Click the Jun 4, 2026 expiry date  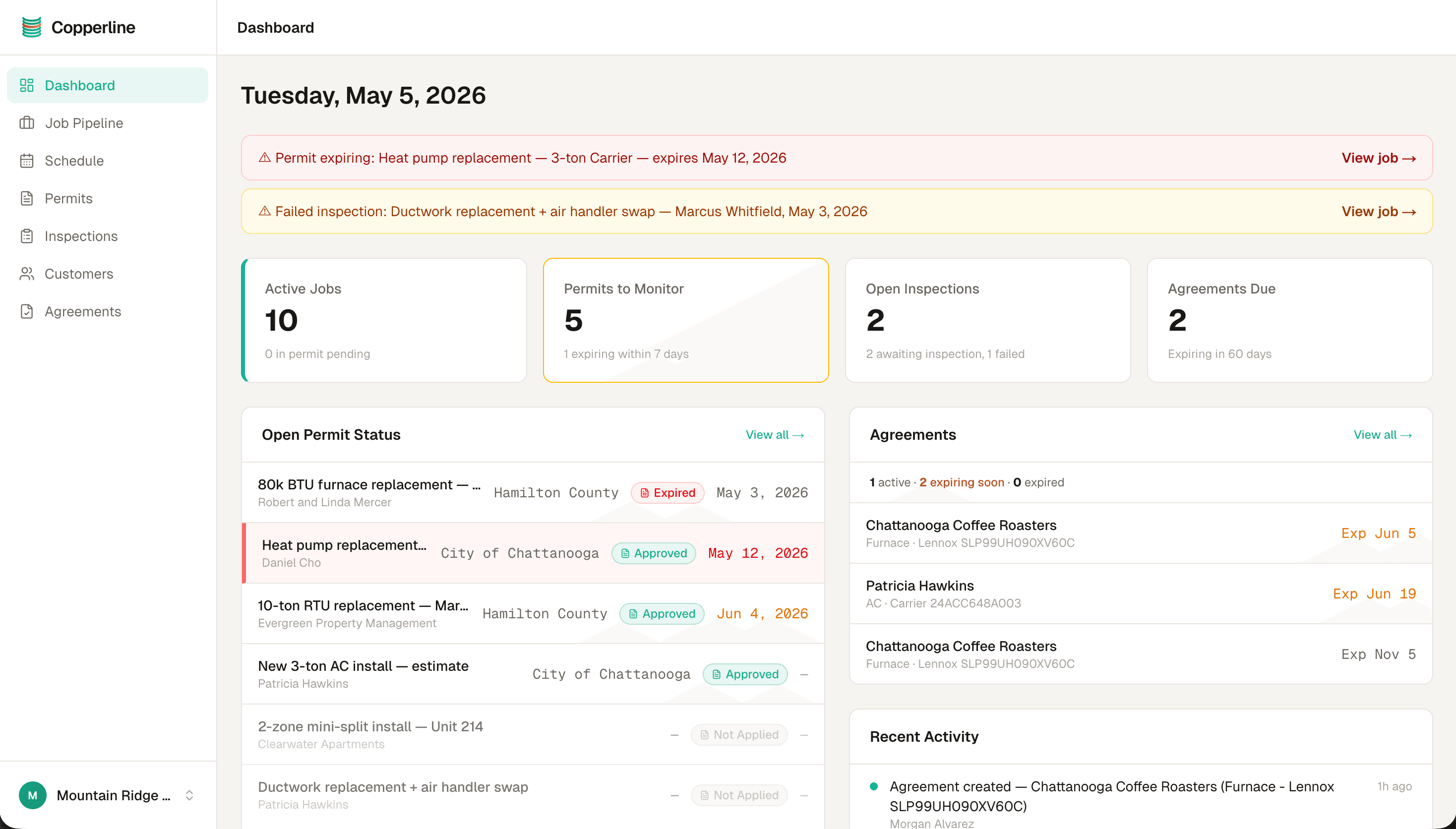point(762,613)
